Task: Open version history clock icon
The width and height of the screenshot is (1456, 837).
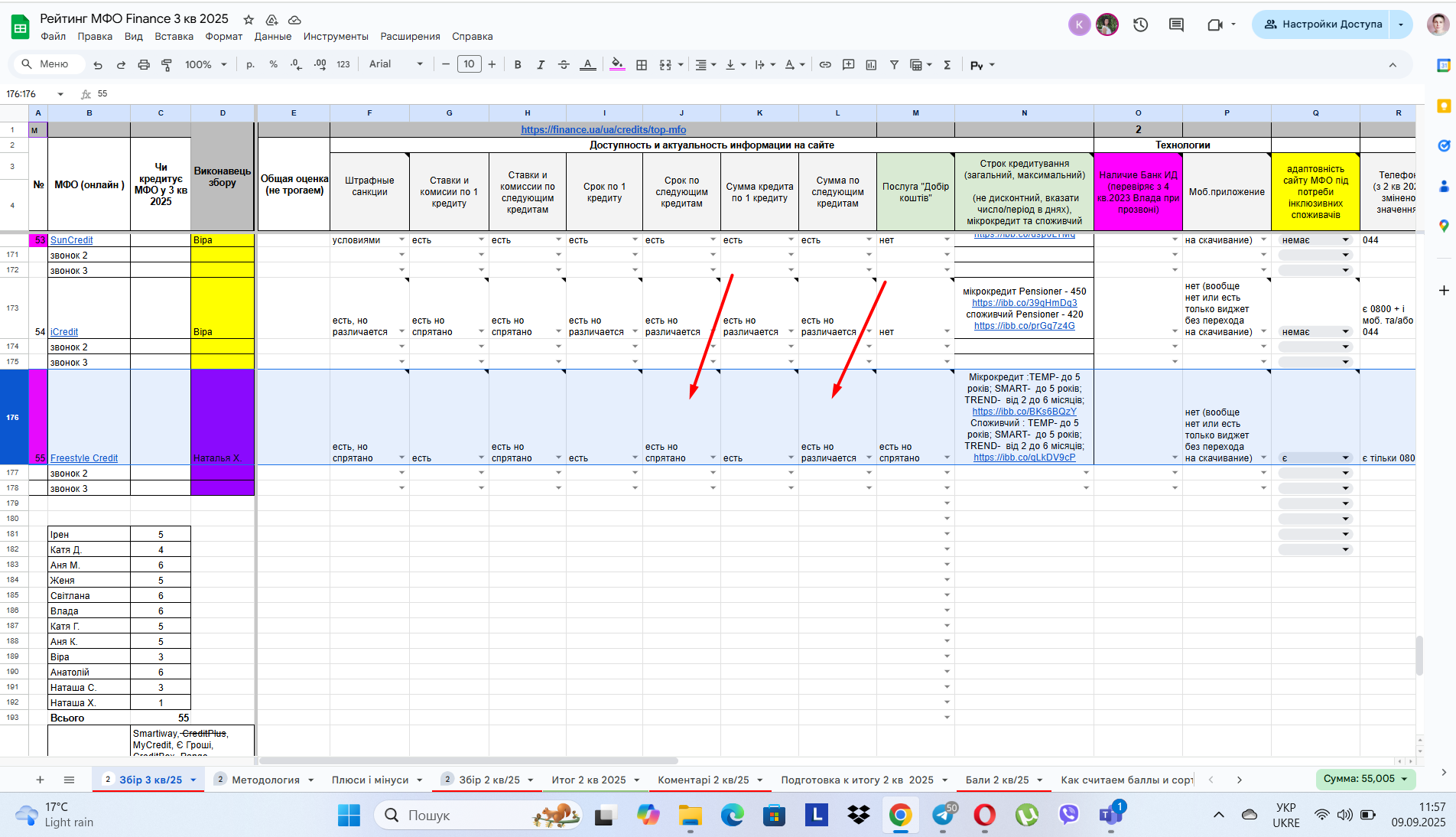Action: (x=1140, y=24)
